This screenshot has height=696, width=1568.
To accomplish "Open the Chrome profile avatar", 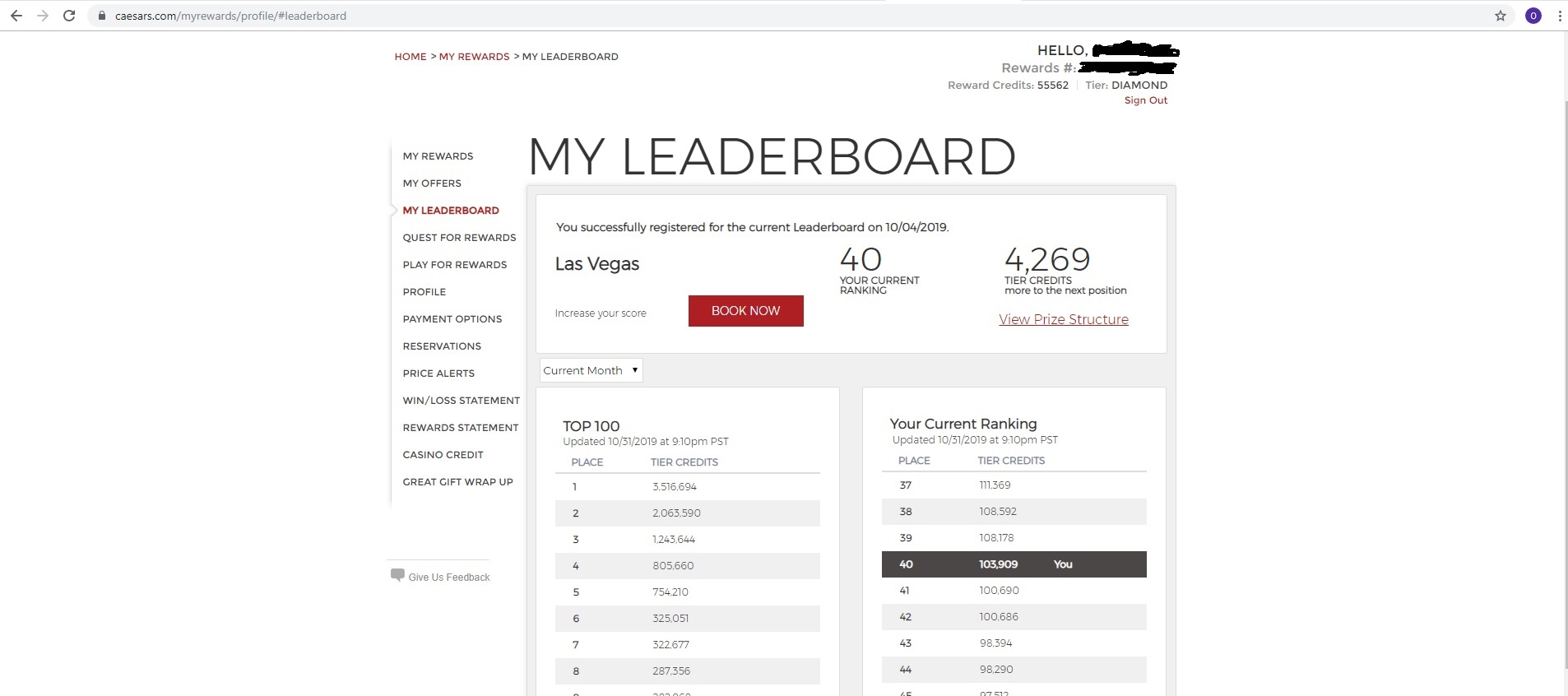I will tap(1533, 16).
